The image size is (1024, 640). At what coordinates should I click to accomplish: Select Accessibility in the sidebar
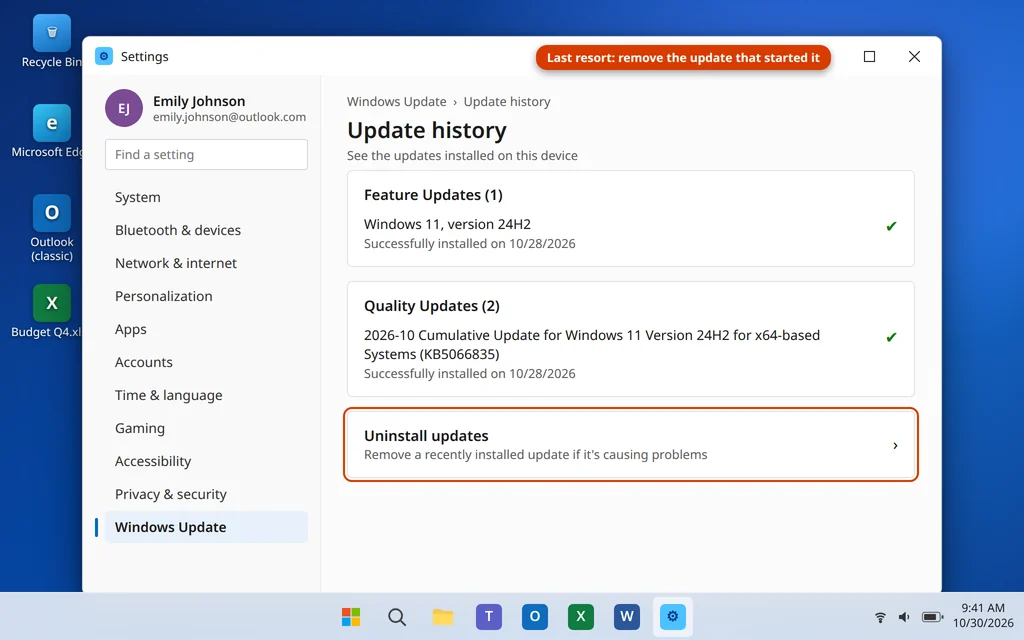coord(206,461)
